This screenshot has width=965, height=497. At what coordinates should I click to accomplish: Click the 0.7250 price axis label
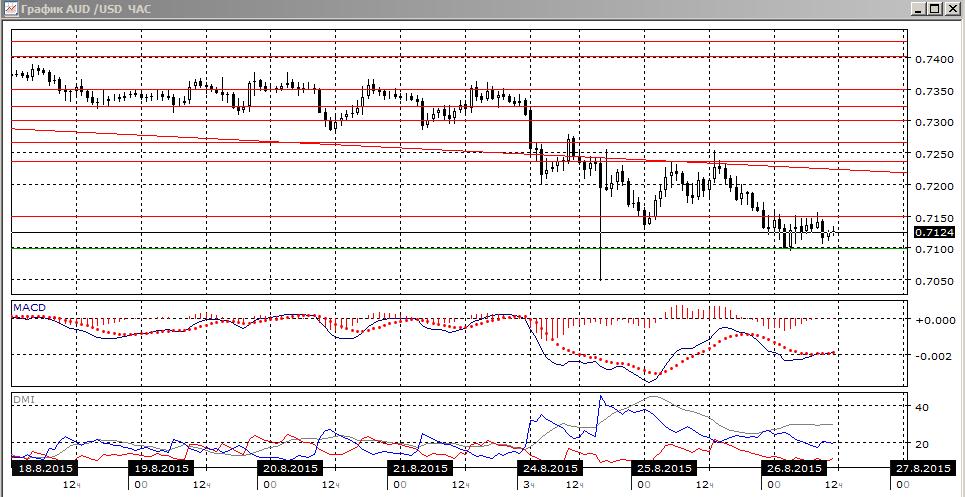tap(934, 154)
